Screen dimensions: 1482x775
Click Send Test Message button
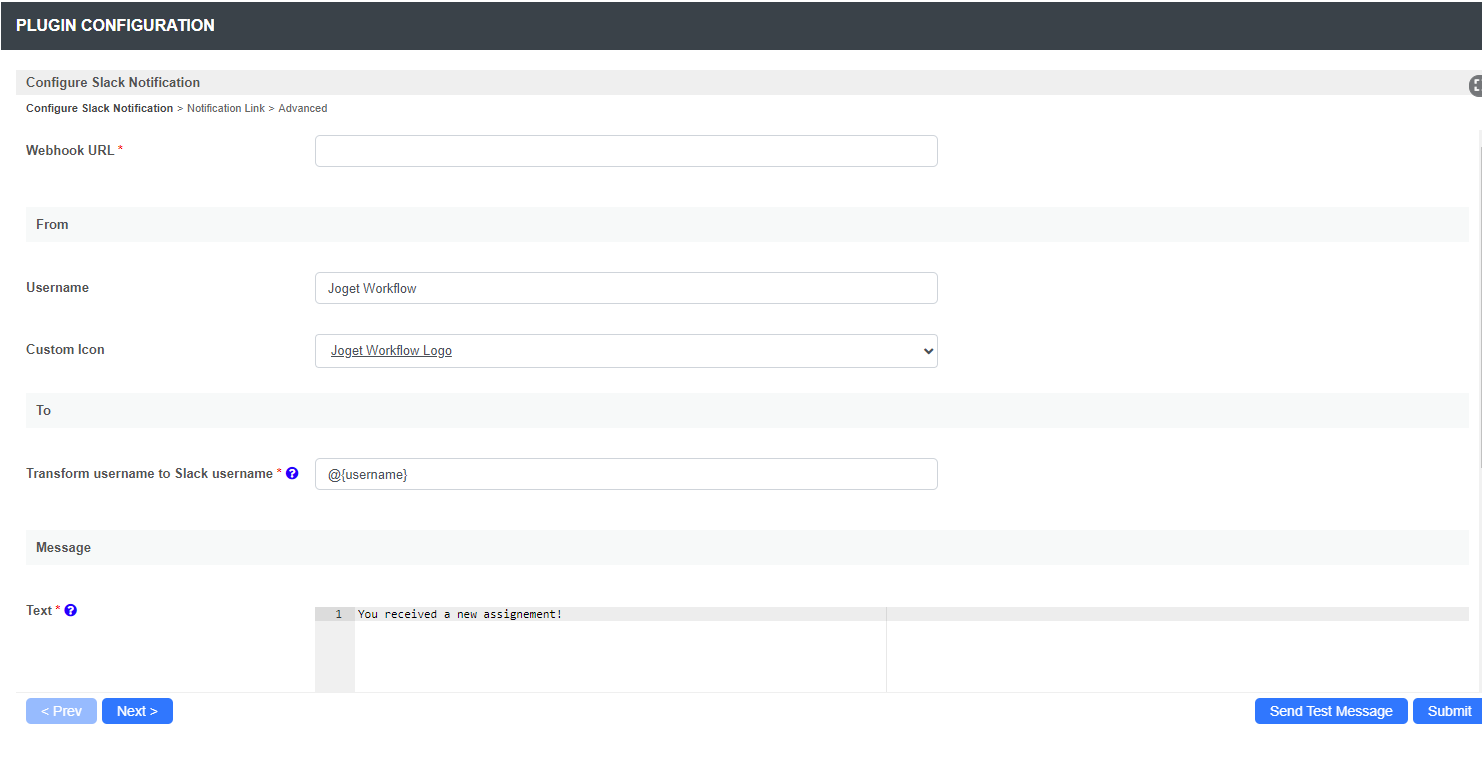pos(1330,711)
